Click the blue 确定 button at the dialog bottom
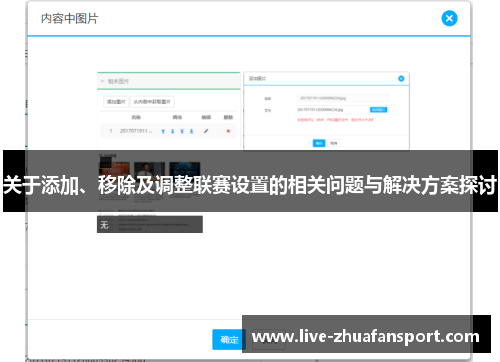This screenshot has width=500, height=362. 229,339
